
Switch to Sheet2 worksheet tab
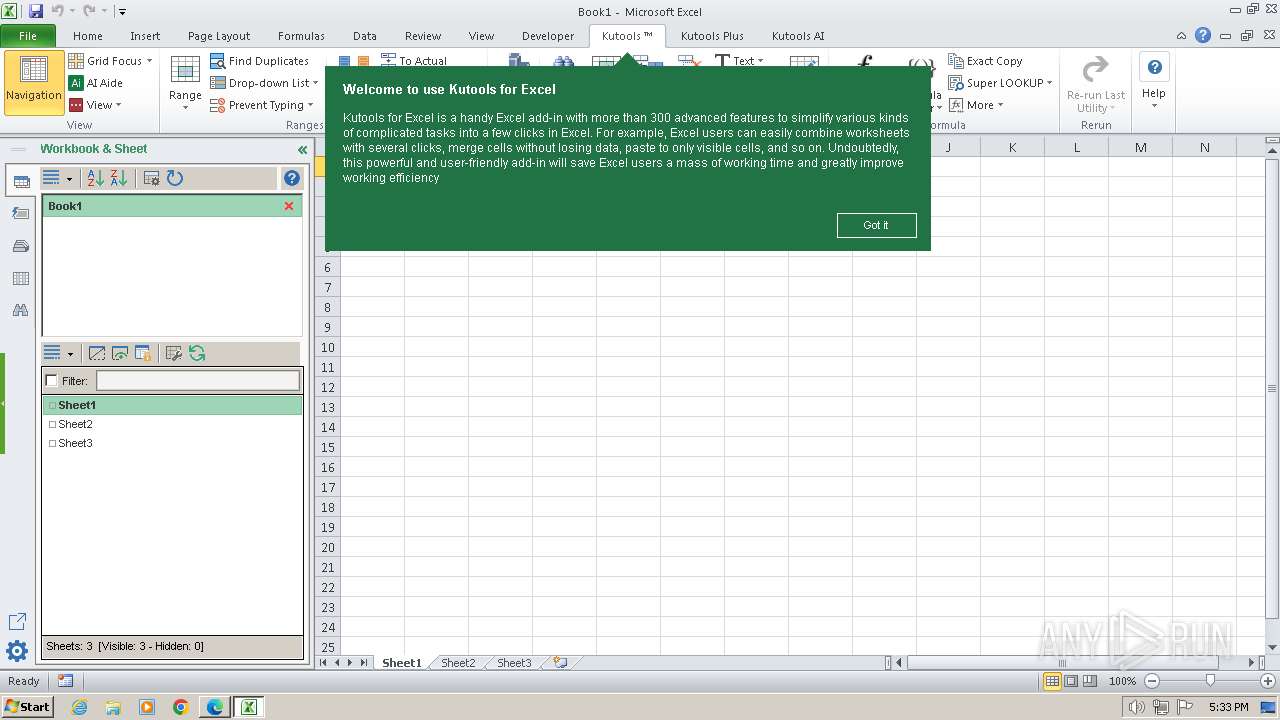[458, 663]
